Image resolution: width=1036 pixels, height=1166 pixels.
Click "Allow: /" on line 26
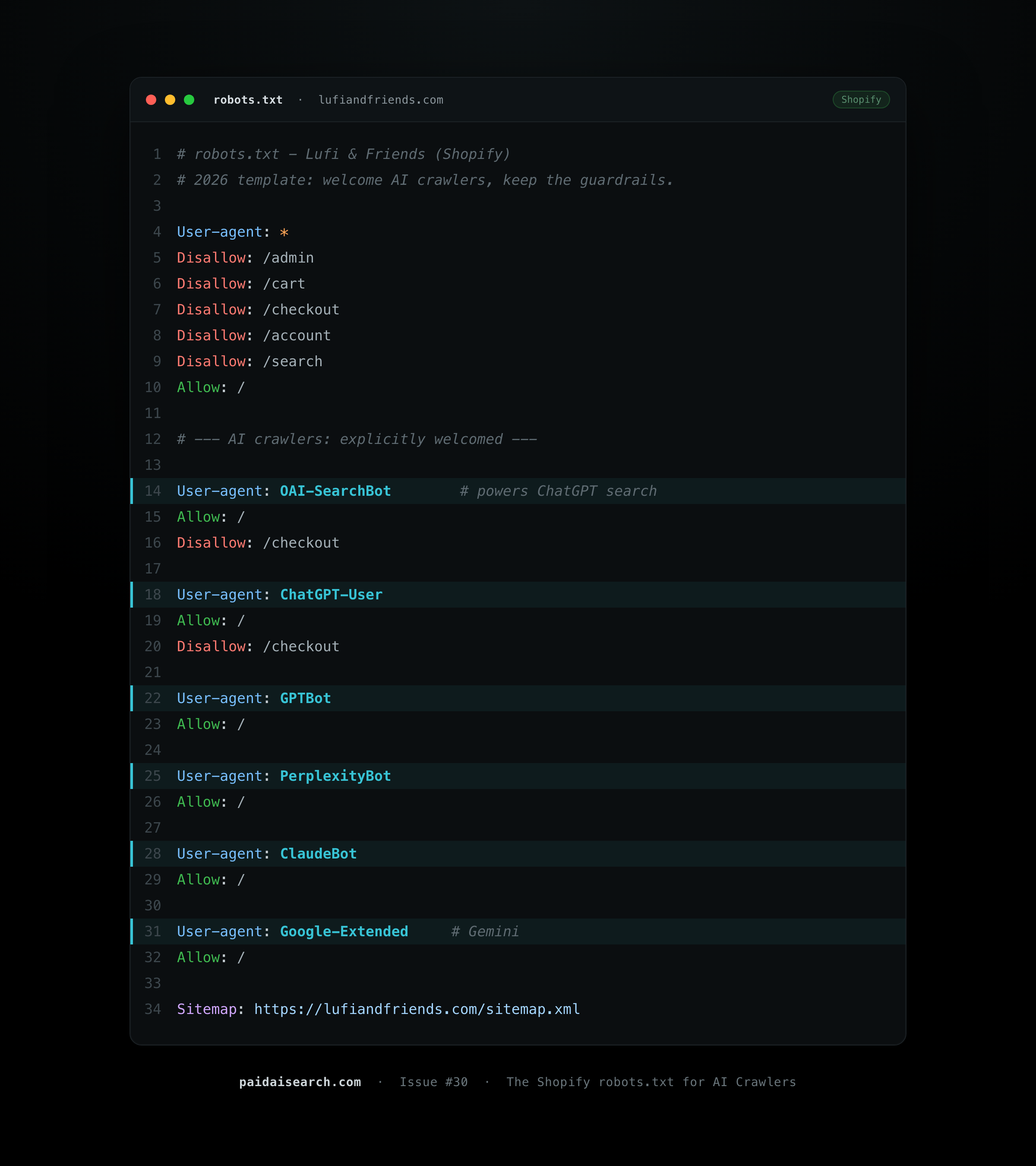[211, 802]
